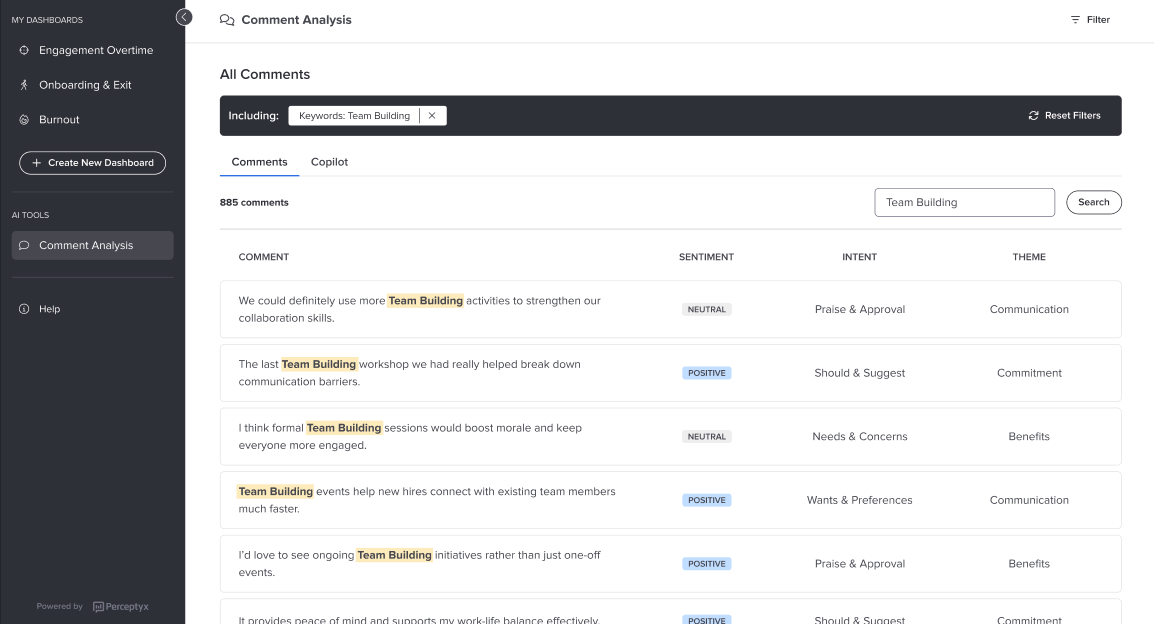Open comment 'The last Team Building workshop'

[x=670, y=373]
